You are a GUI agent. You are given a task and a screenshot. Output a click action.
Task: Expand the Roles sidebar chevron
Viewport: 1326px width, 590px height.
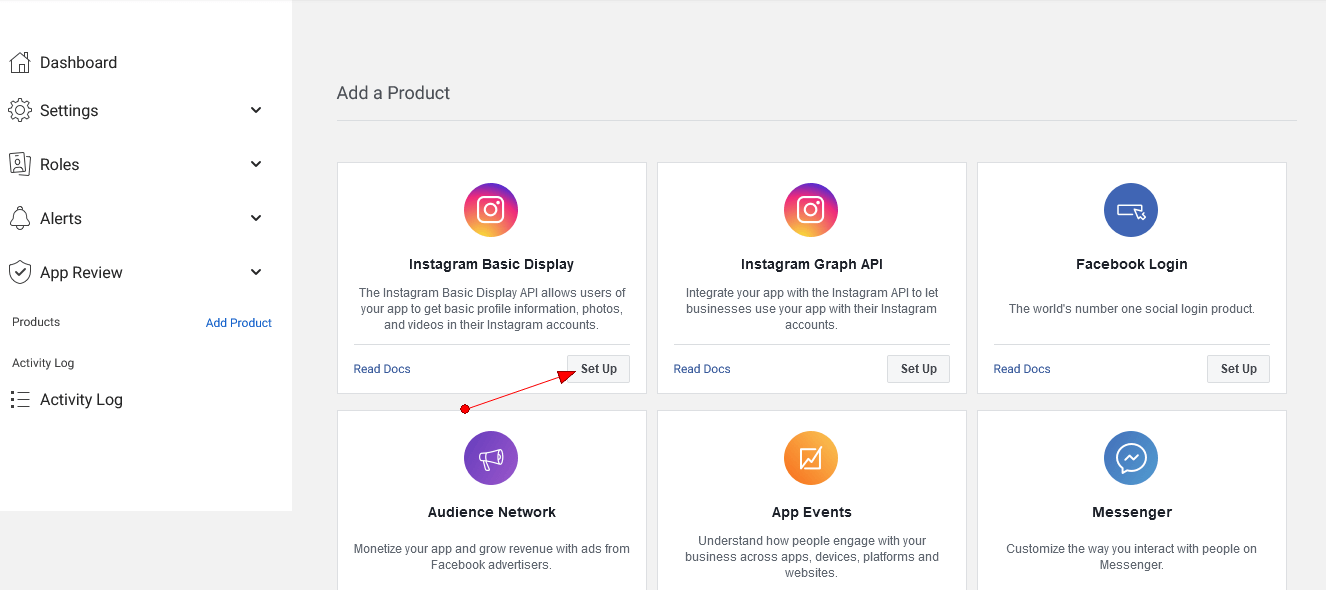tap(256, 164)
